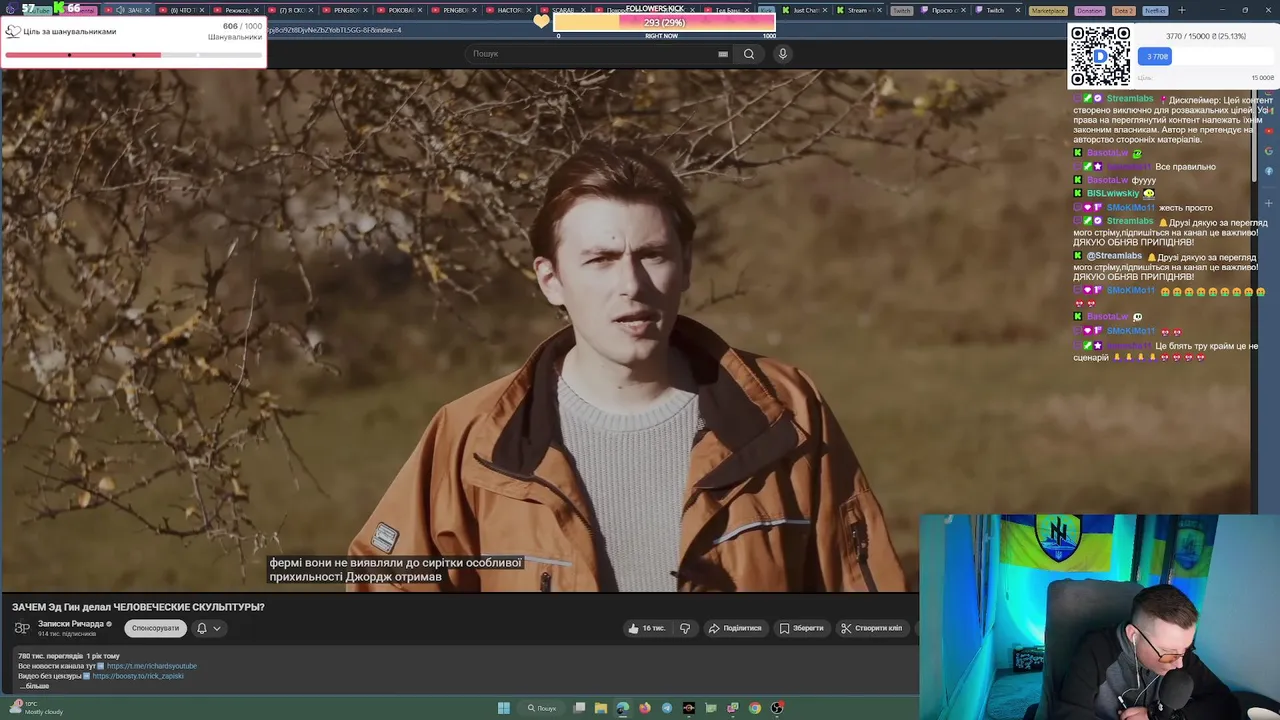1280x720 pixels.
Task: Open taskbar Пошук search
Action: tap(542, 708)
